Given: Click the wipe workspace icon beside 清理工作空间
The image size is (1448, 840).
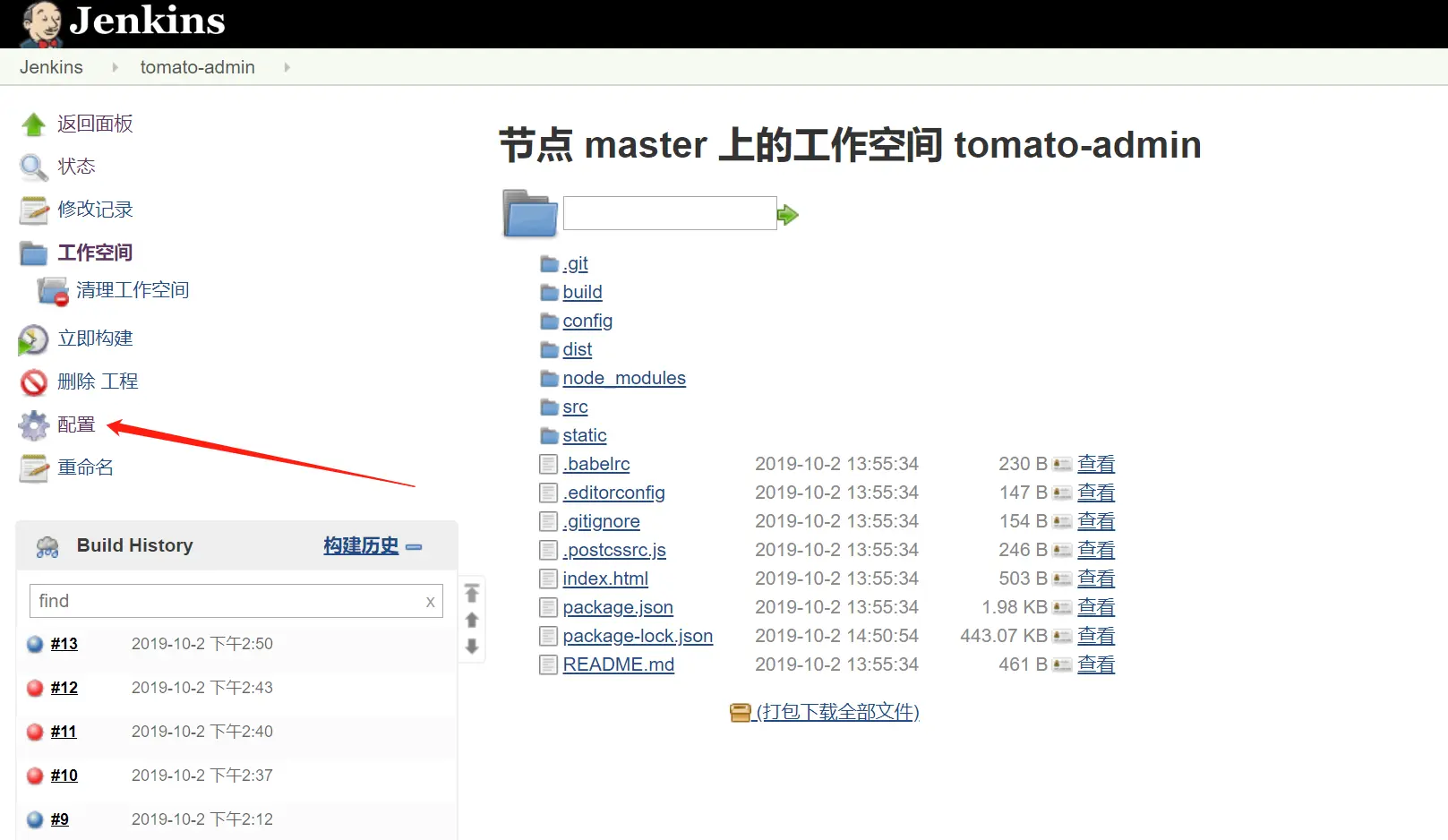Looking at the screenshot, I should point(53,291).
